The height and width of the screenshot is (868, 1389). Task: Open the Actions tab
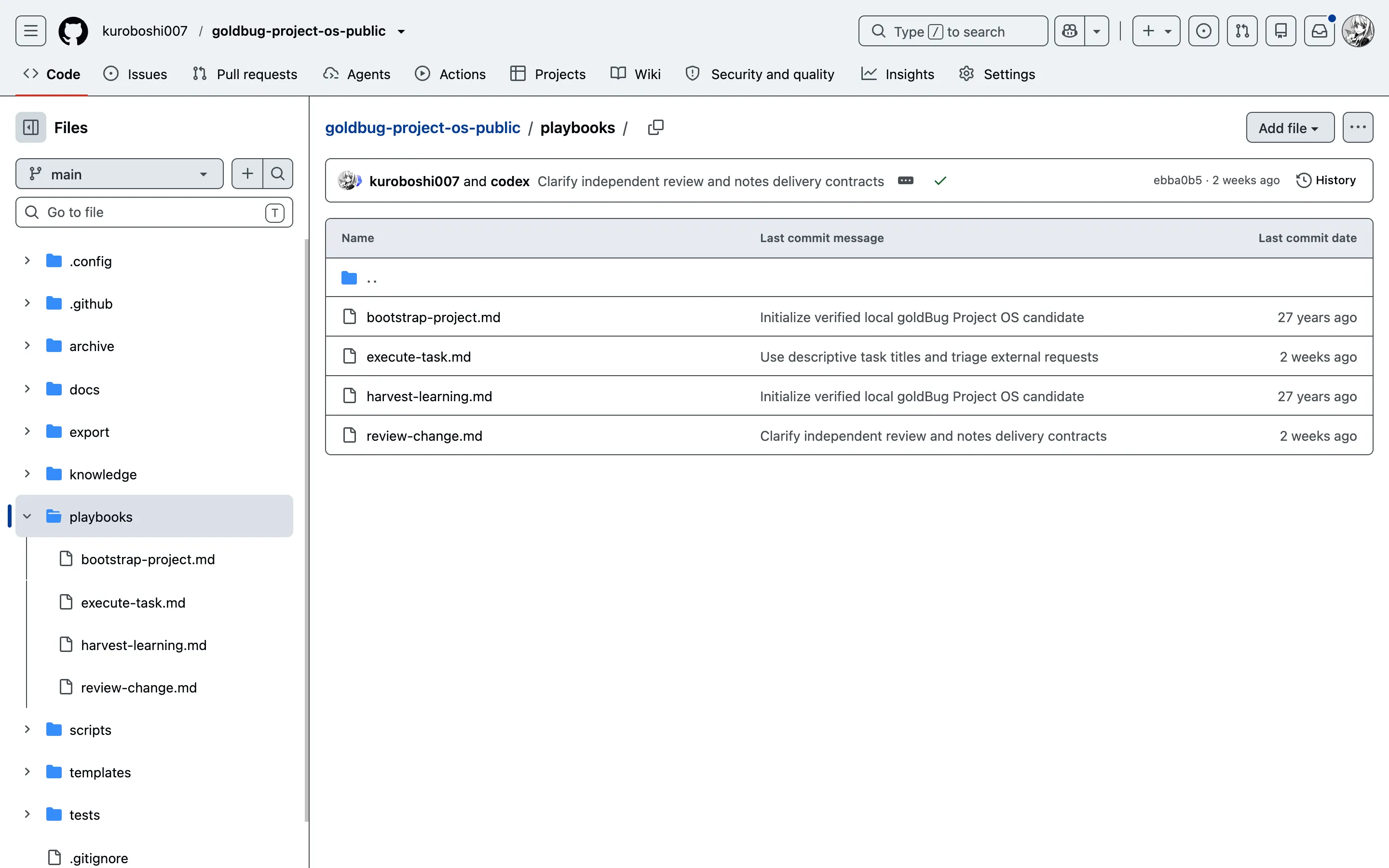(450, 74)
